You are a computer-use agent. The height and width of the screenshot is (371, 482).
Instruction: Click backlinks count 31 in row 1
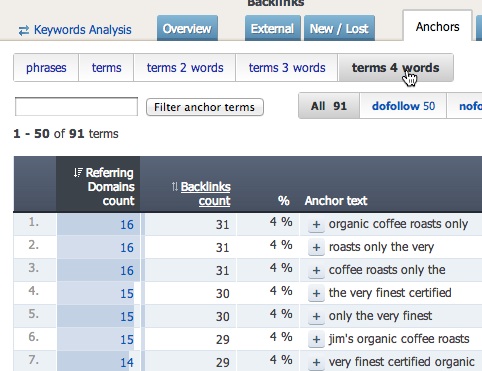point(222,225)
